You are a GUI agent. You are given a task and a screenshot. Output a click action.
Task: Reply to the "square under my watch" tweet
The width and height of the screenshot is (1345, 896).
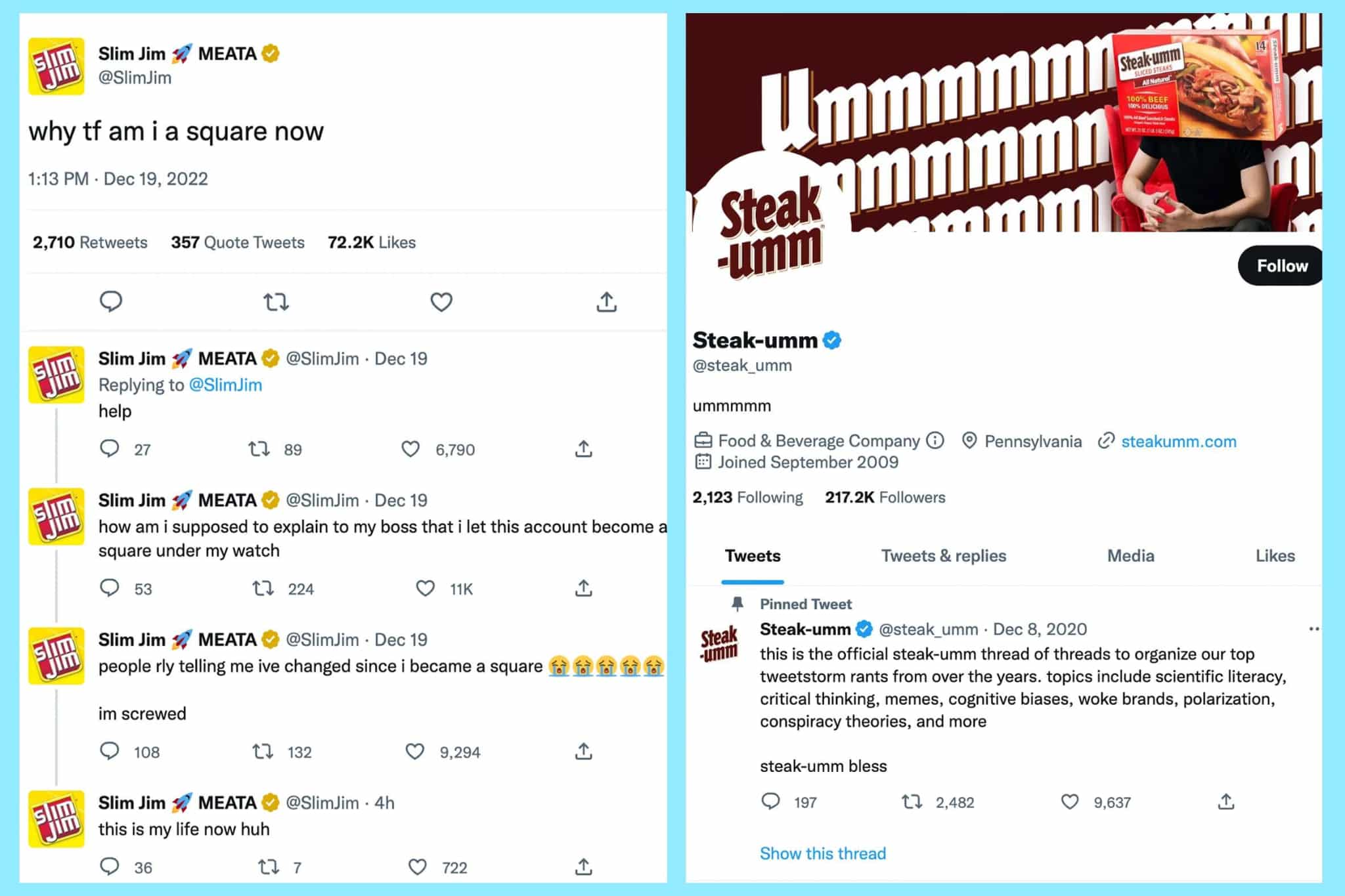(110, 589)
